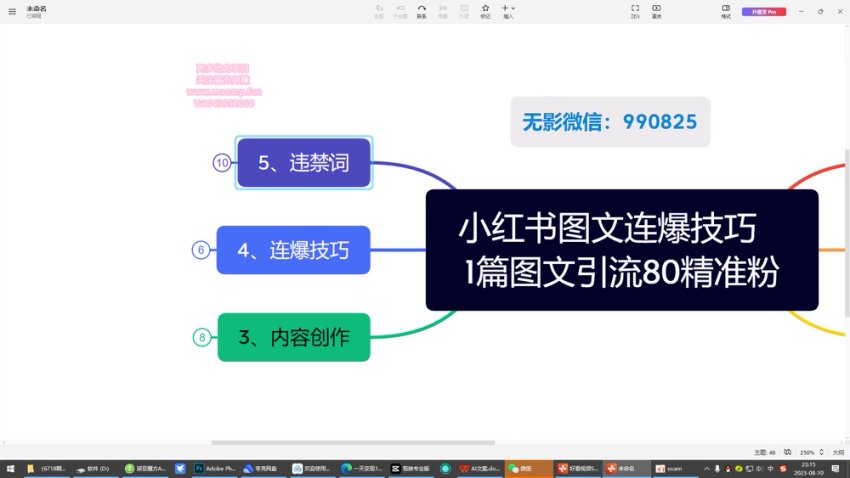Screen dimensions: 850x478
Task: Expand branch count 10 beside 5、违禁词
Action: coord(222,163)
